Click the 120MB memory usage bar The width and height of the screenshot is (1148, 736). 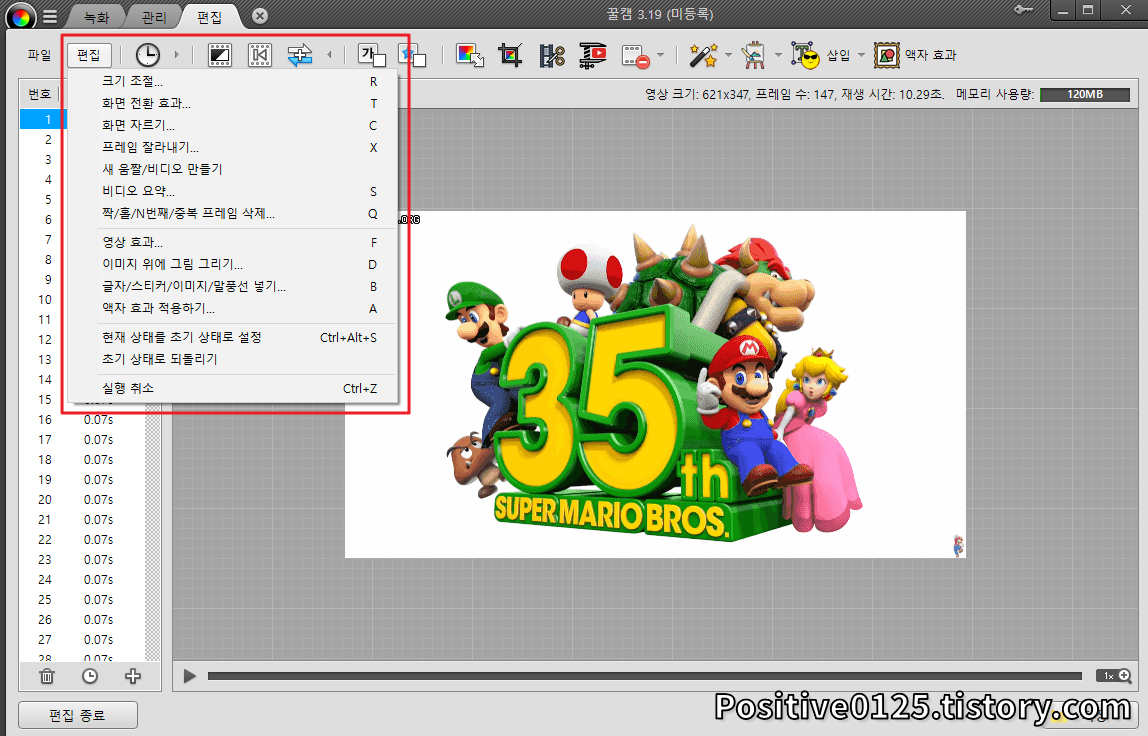coord(1084,94)
